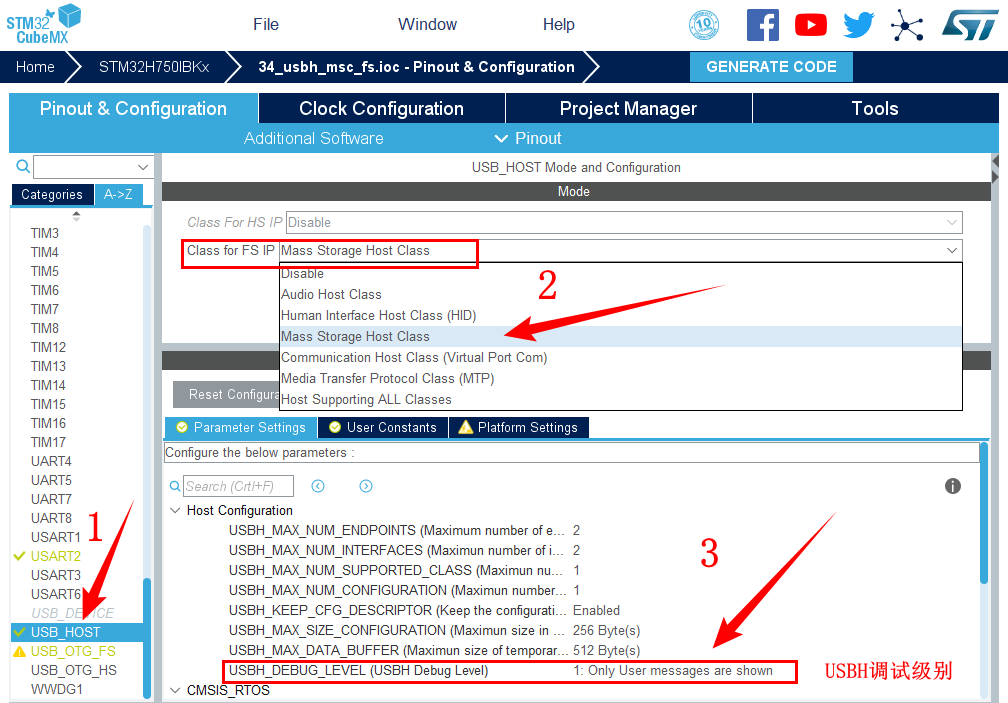The width and height of the screenshot is (1008, 703).
Task: Click the GENERATE CODE button
Action: click(x=771, y=67)
